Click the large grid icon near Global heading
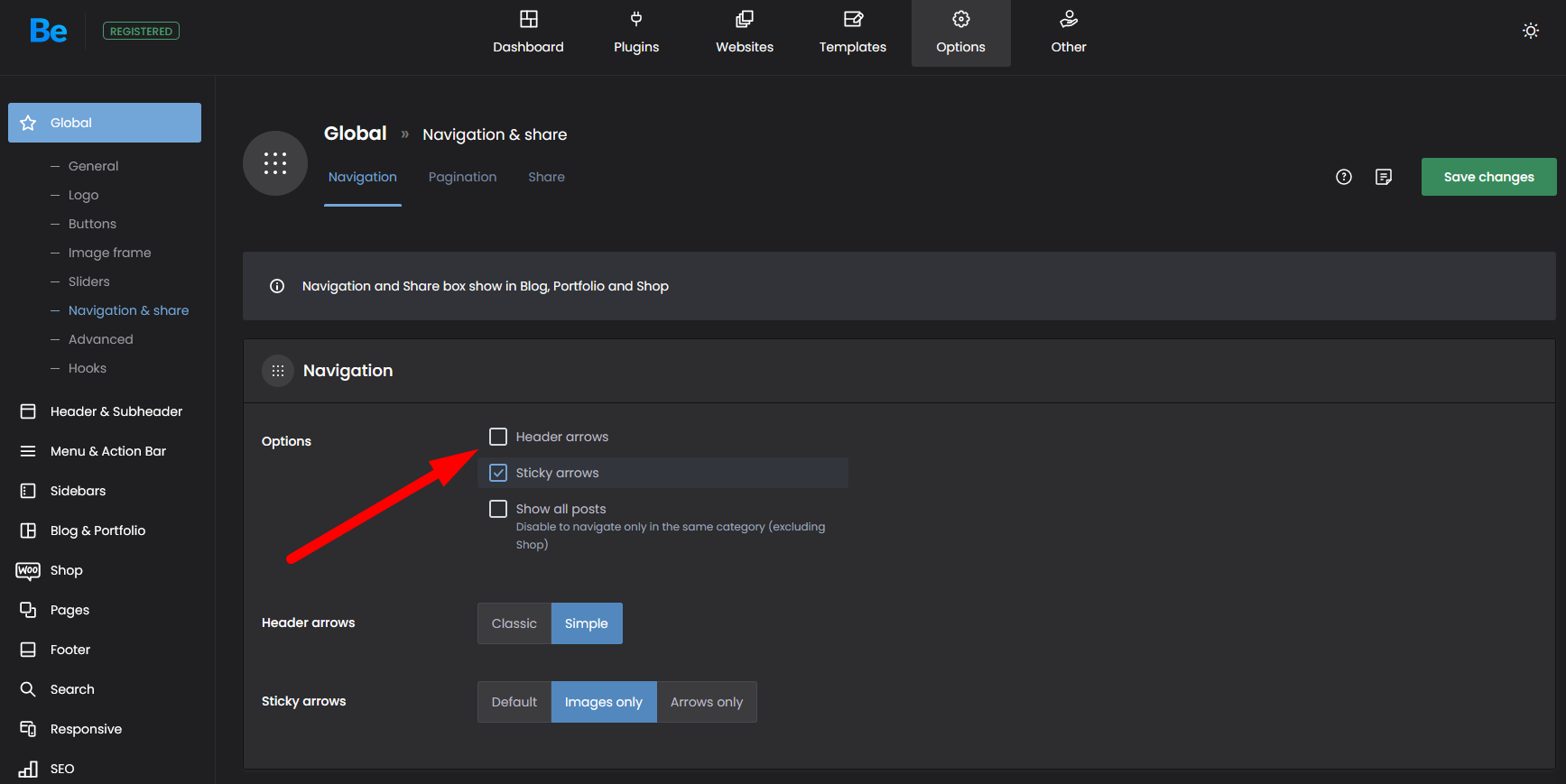Image resolution: width=1566 pixels, height=784 pixels. click(275, 163)
